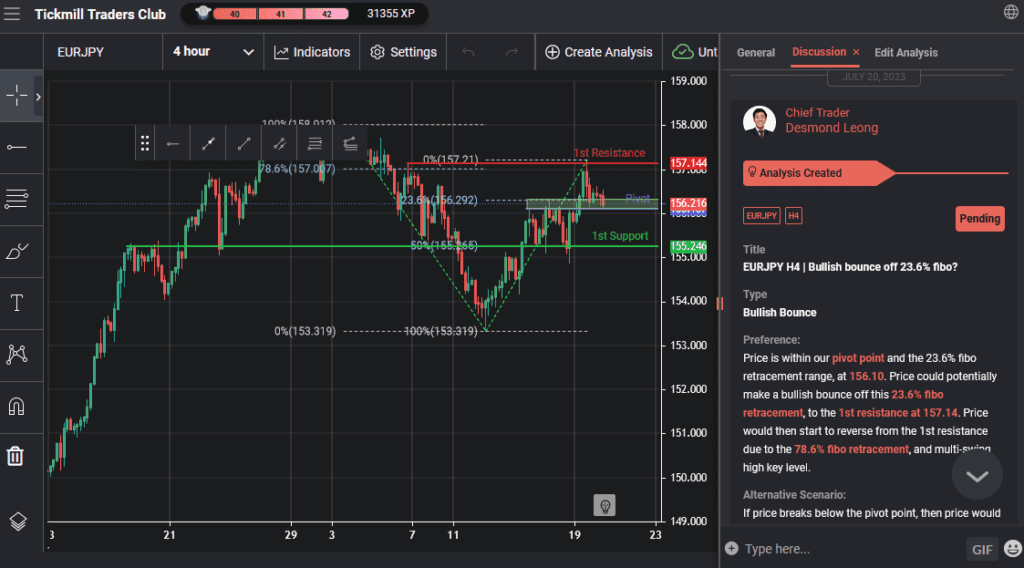Screen dimensions: 1024x568
Task: Click scroll-down chevron in discussion panel
Action: 976,477
